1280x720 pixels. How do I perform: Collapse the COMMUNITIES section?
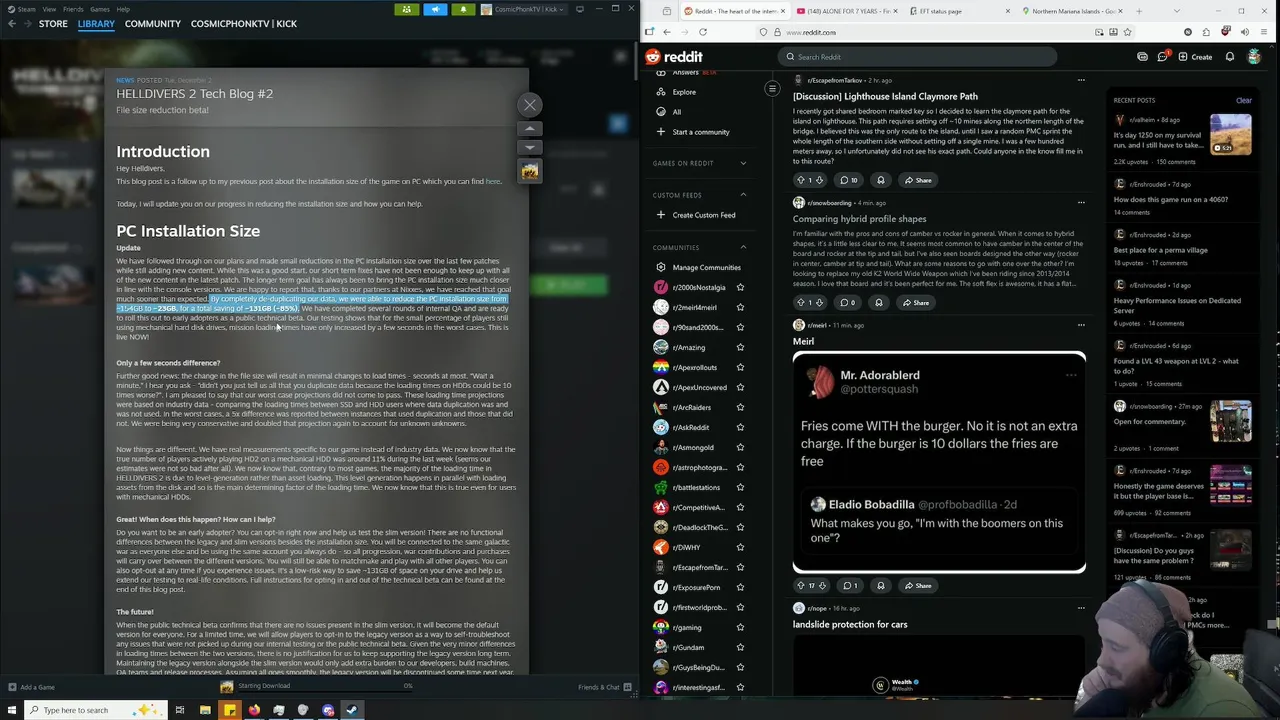pos(743,247)
